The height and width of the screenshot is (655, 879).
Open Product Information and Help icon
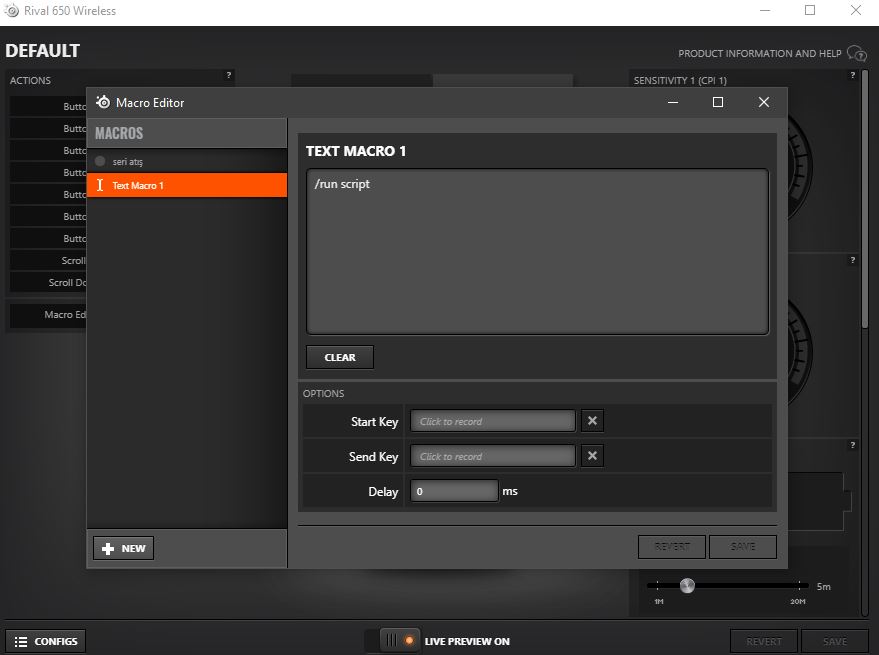tap(856, 53)
